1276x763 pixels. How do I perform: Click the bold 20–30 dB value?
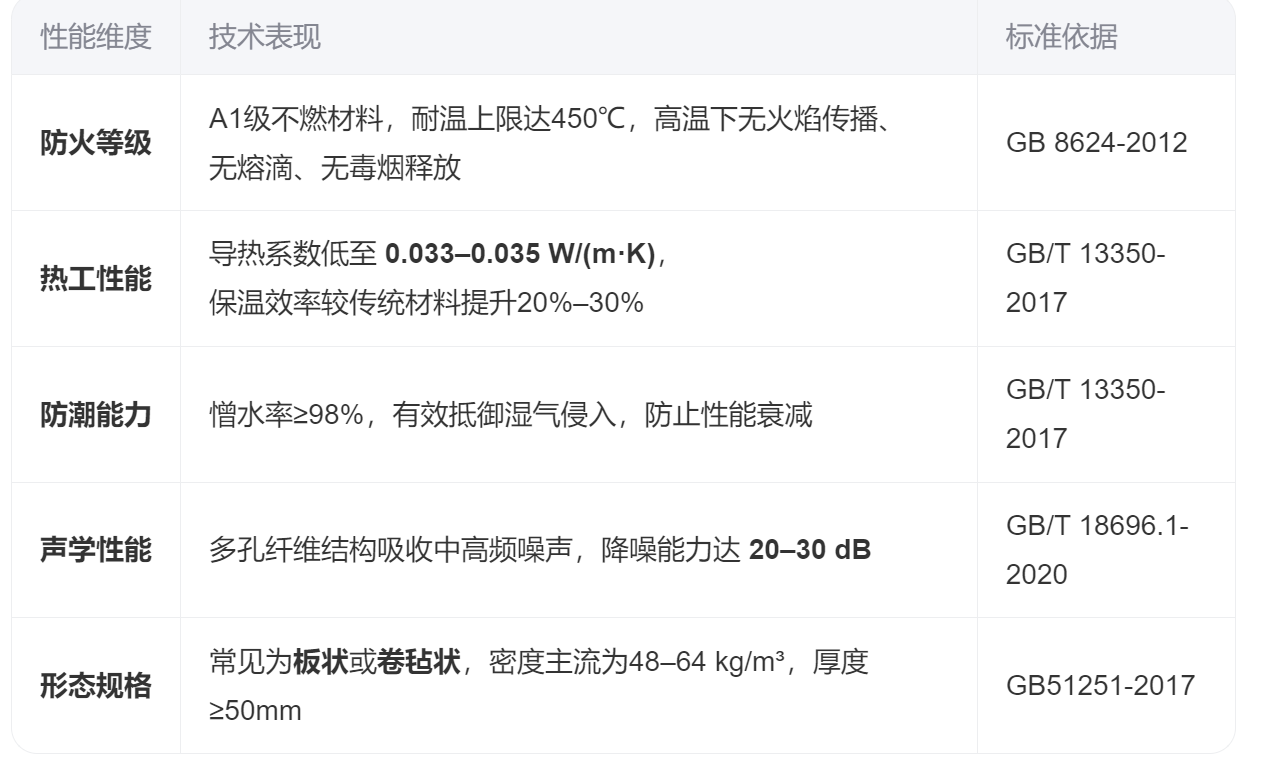810,550
